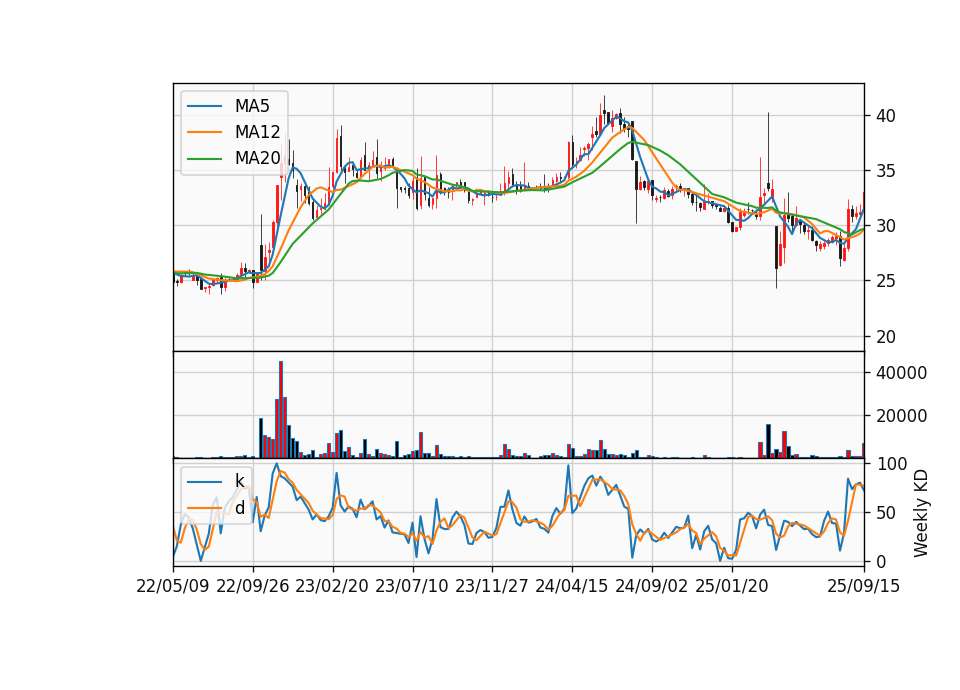The image size is (960, 690).
Task: Click the orange d line legend sample
Action: pyautogui.click(x=204, y=508)
